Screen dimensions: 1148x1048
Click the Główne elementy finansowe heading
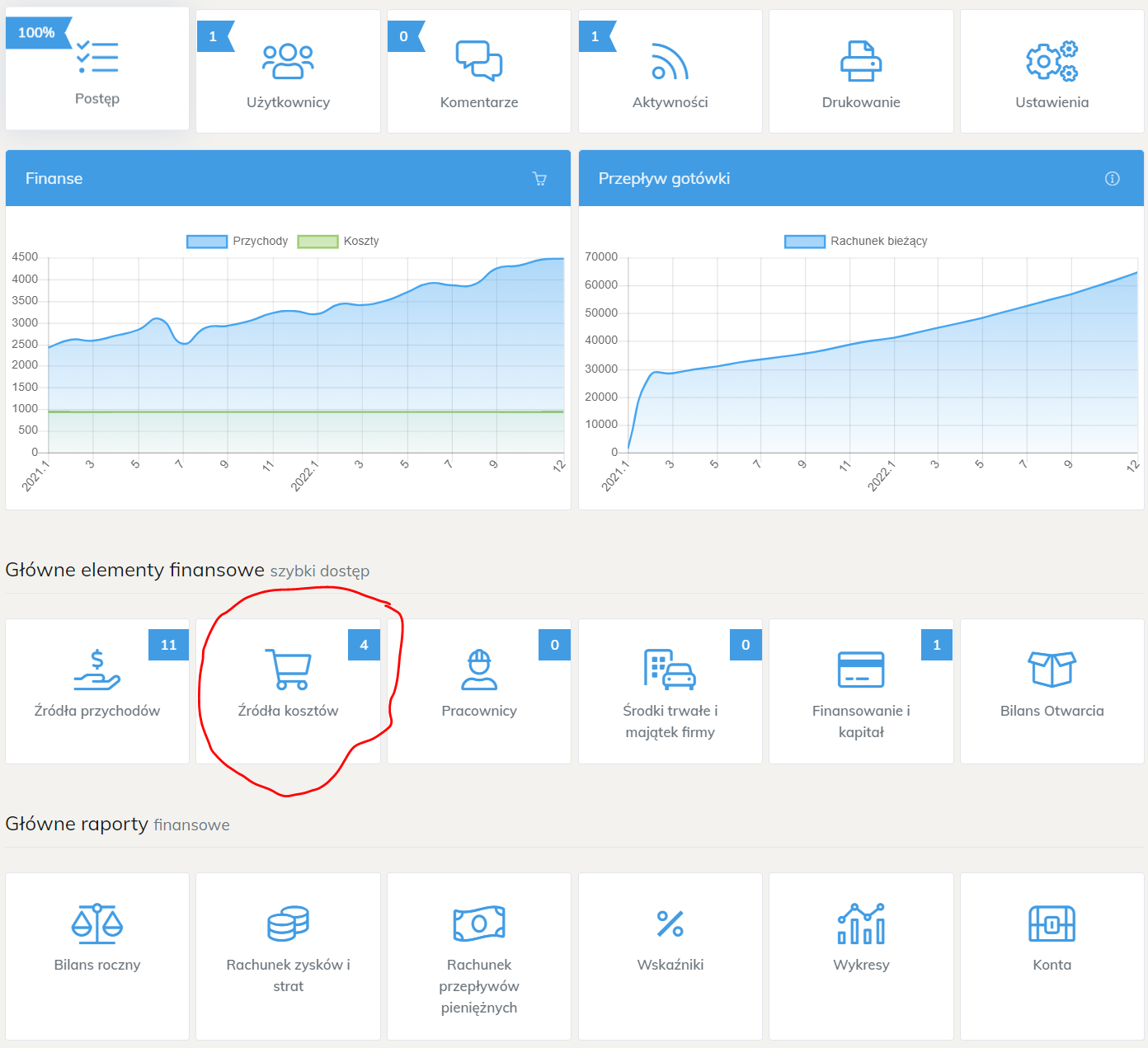point(134,570)
